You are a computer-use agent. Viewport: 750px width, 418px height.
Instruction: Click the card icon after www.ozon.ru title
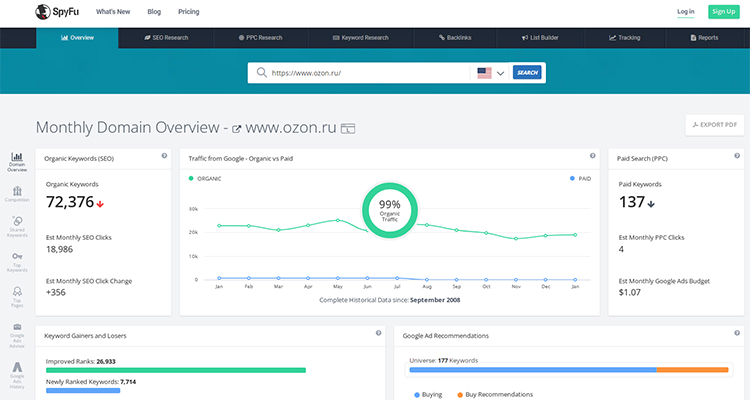click(x=348, y=128)
